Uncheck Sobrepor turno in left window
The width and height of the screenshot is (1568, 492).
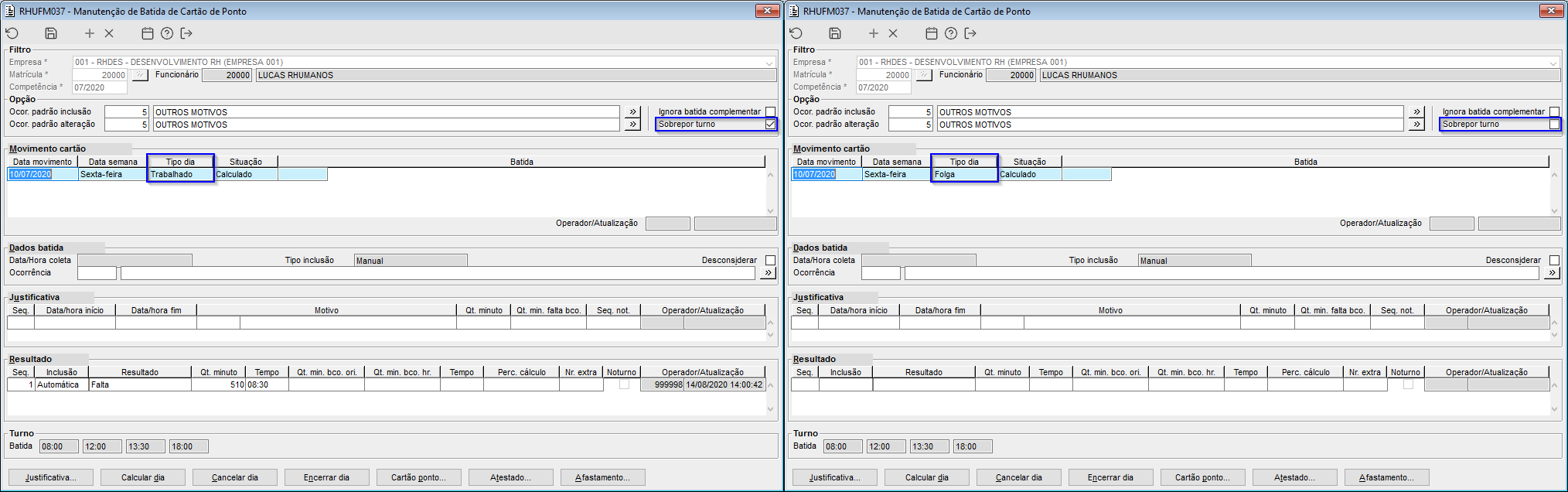point(770,125)
